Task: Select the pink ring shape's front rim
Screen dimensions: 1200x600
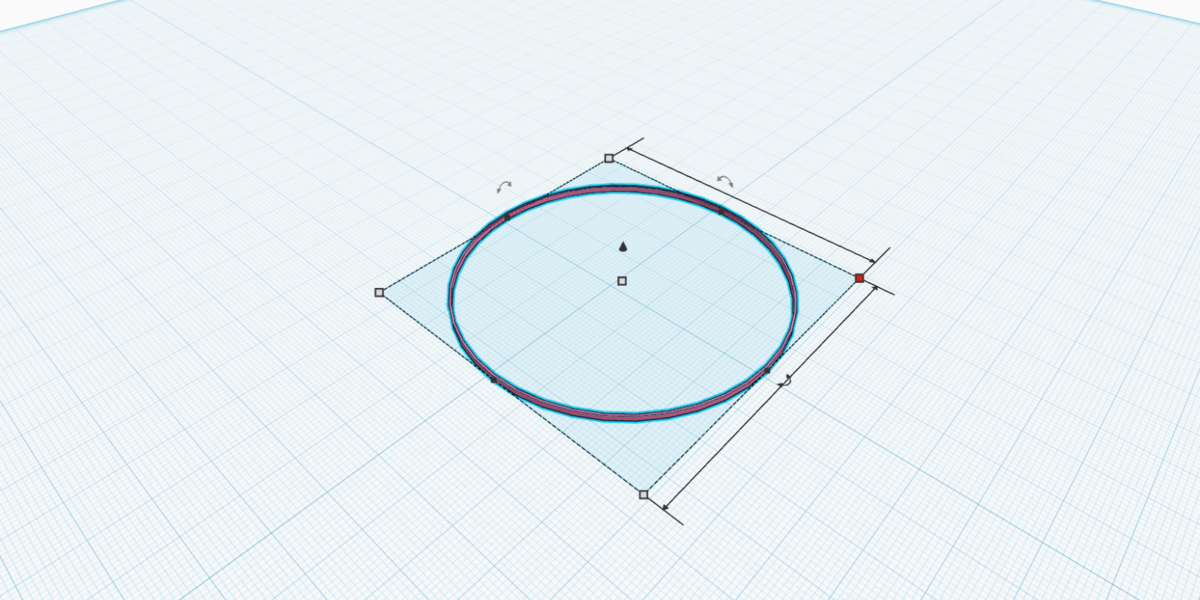Action: tap(620, 413)
